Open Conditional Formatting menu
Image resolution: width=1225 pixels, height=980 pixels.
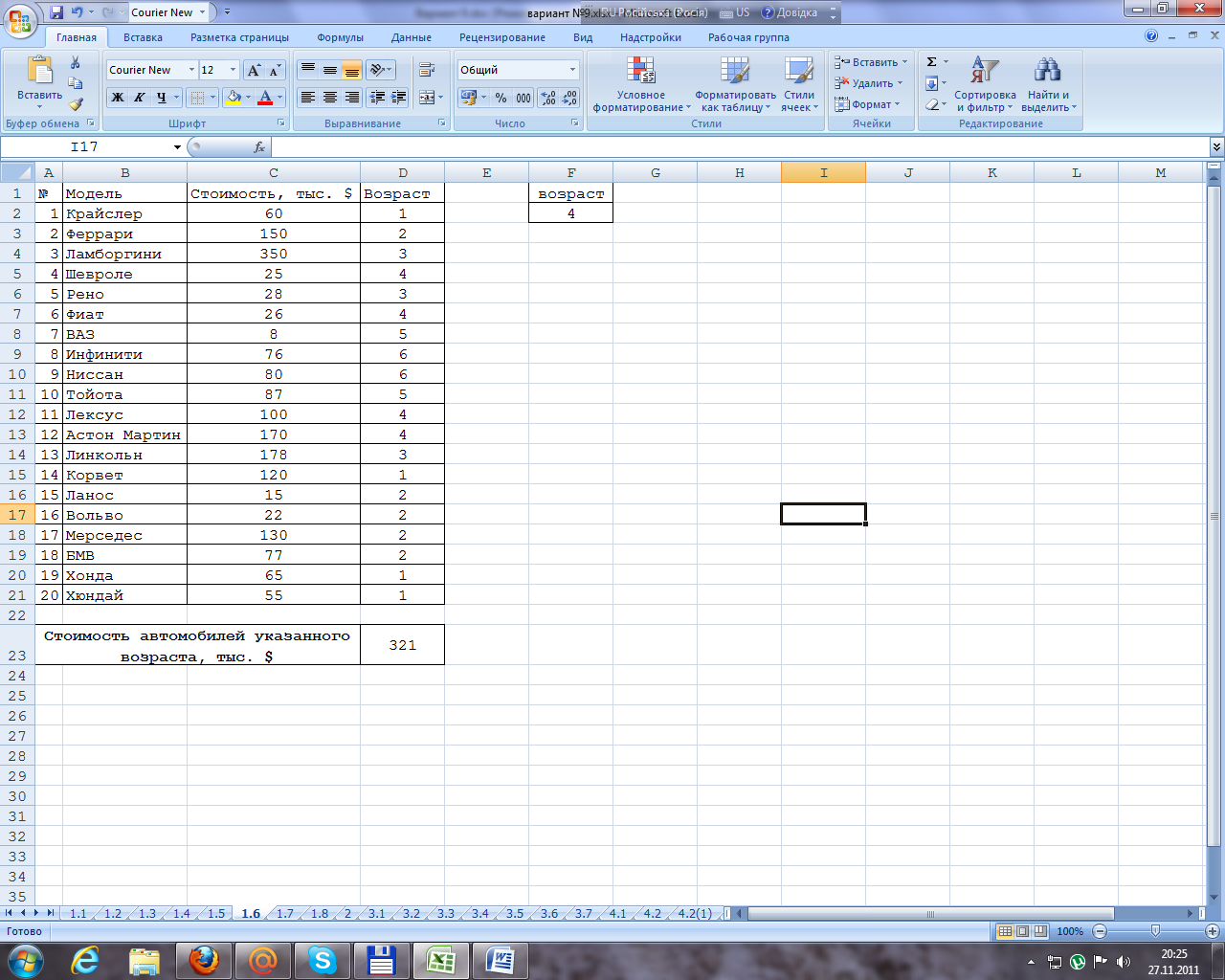point(641,84)
